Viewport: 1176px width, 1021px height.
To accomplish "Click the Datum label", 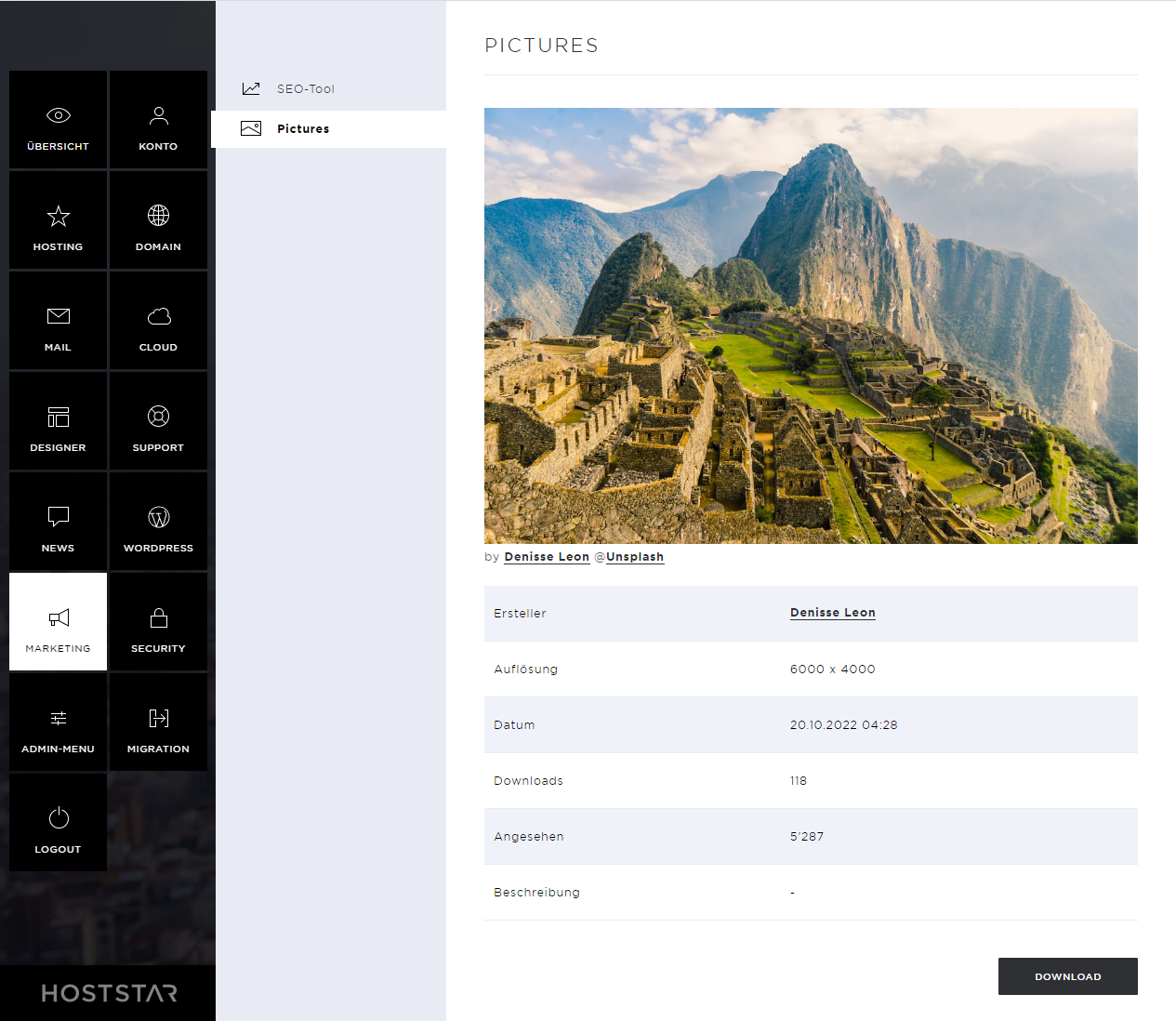I will pyautogui.click(x=514, y=725).
